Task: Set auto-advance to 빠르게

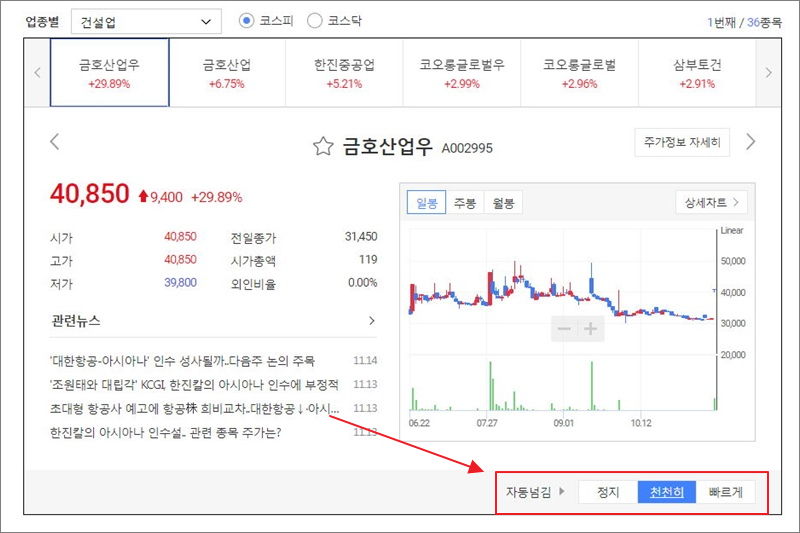Action: click(726, 492)
